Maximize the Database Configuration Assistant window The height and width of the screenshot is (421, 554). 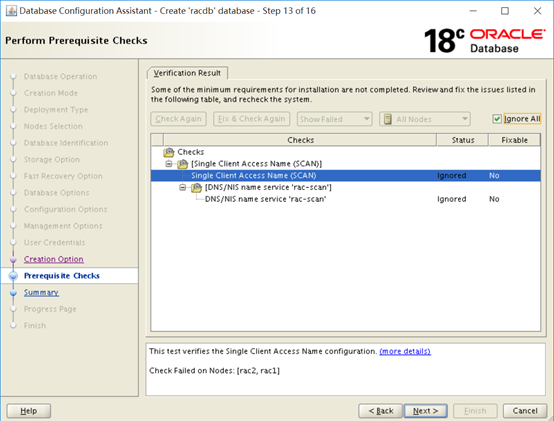[505, 11]
